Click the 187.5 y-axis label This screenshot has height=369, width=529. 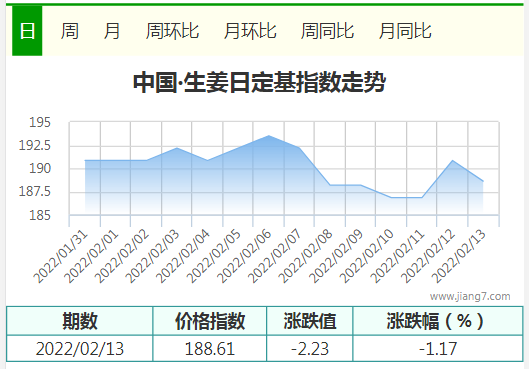(34, 192)
